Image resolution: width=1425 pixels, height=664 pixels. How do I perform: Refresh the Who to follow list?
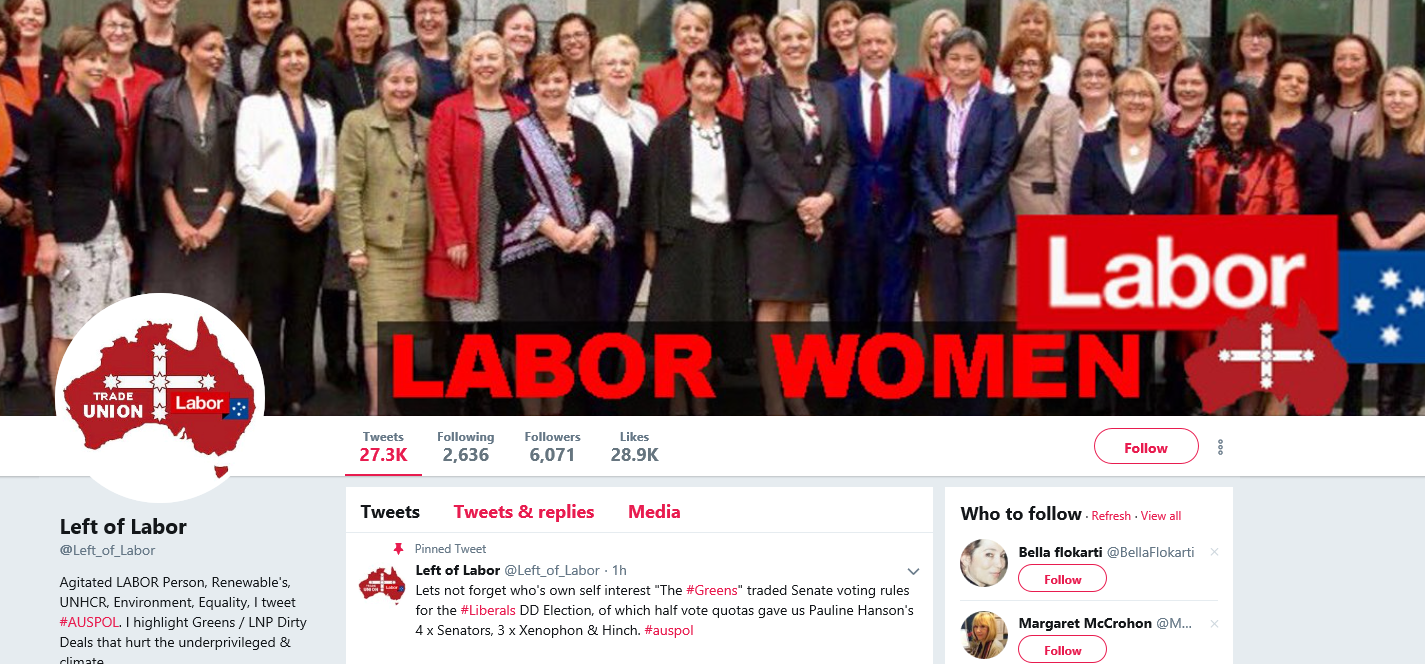tap(1111, 516)
